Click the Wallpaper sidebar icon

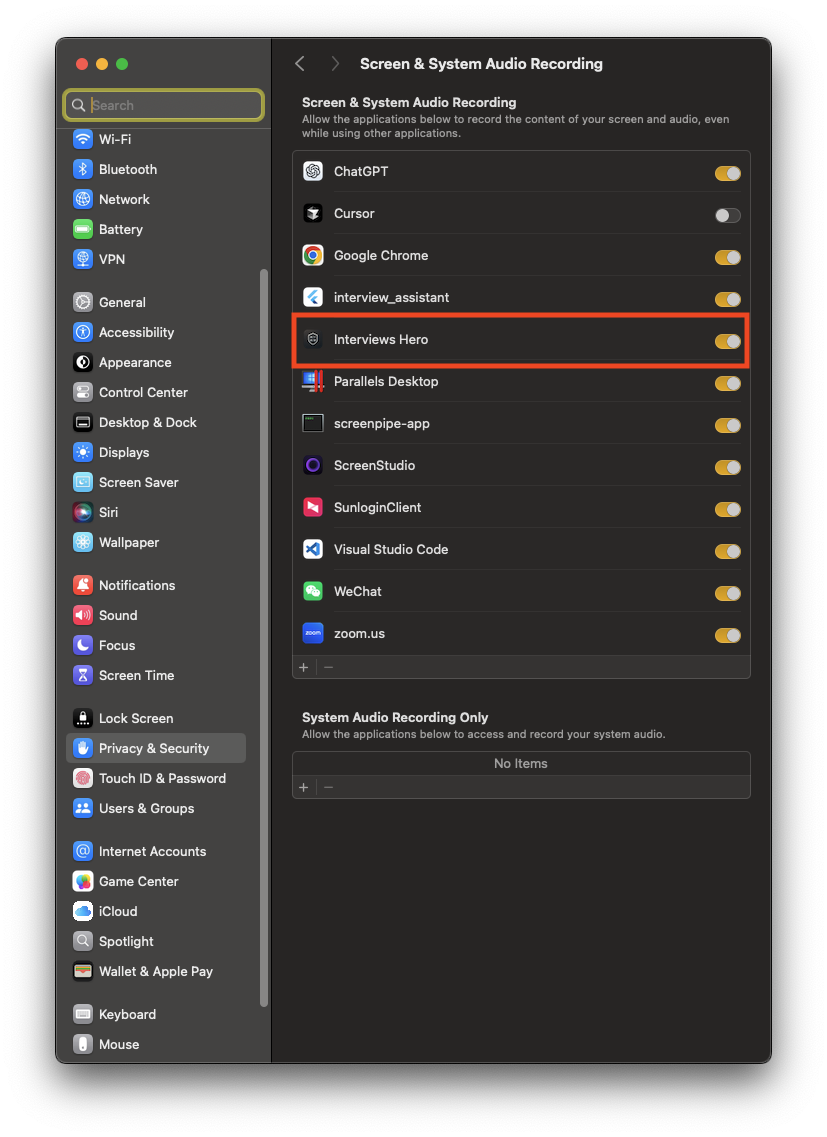pyautogui.click(x=83, y=542)
